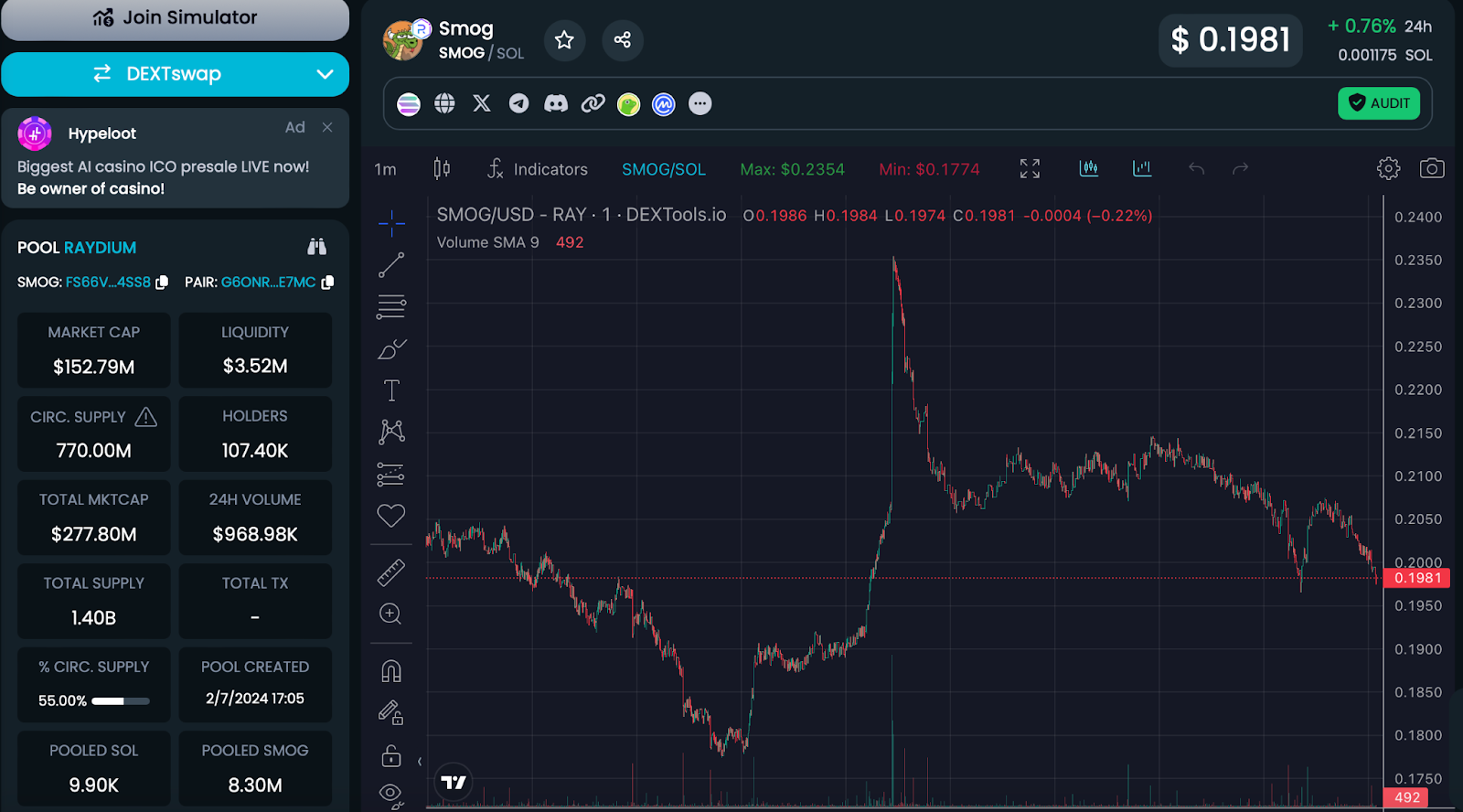Close the Hypeloot ad

point(327,127)
